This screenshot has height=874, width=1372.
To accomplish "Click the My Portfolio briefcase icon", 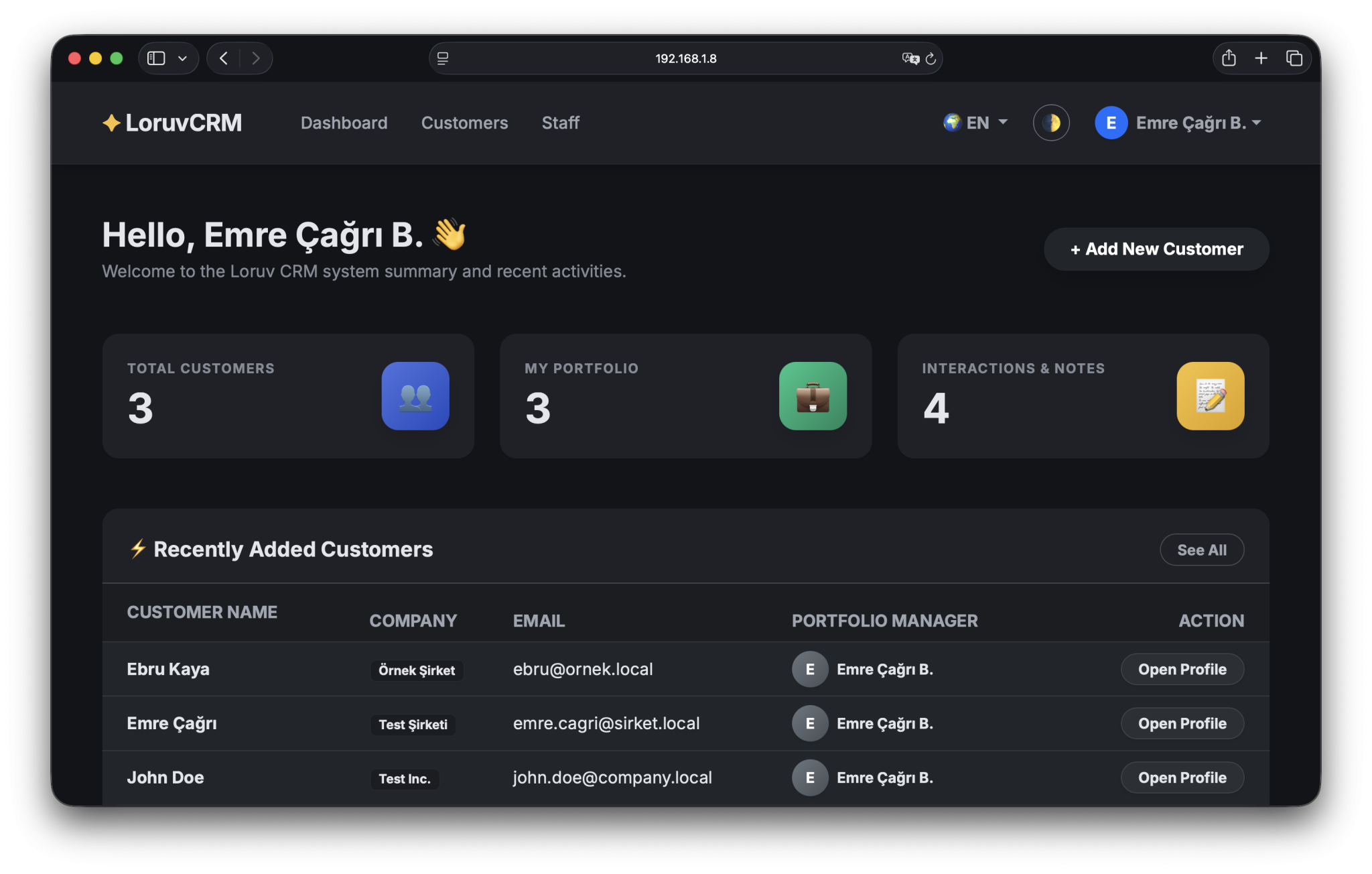I will pos(813,396).
